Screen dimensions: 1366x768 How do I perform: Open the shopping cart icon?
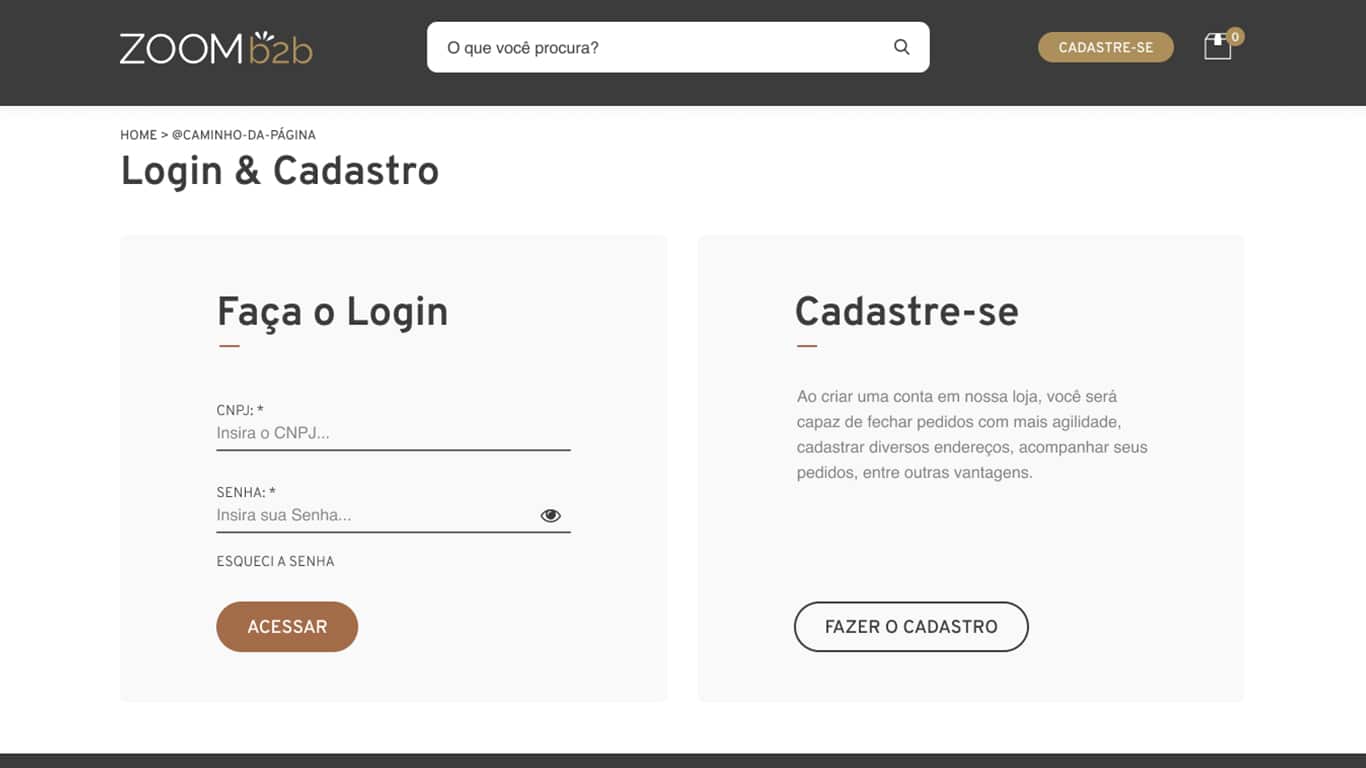[x=1216, y=47]
